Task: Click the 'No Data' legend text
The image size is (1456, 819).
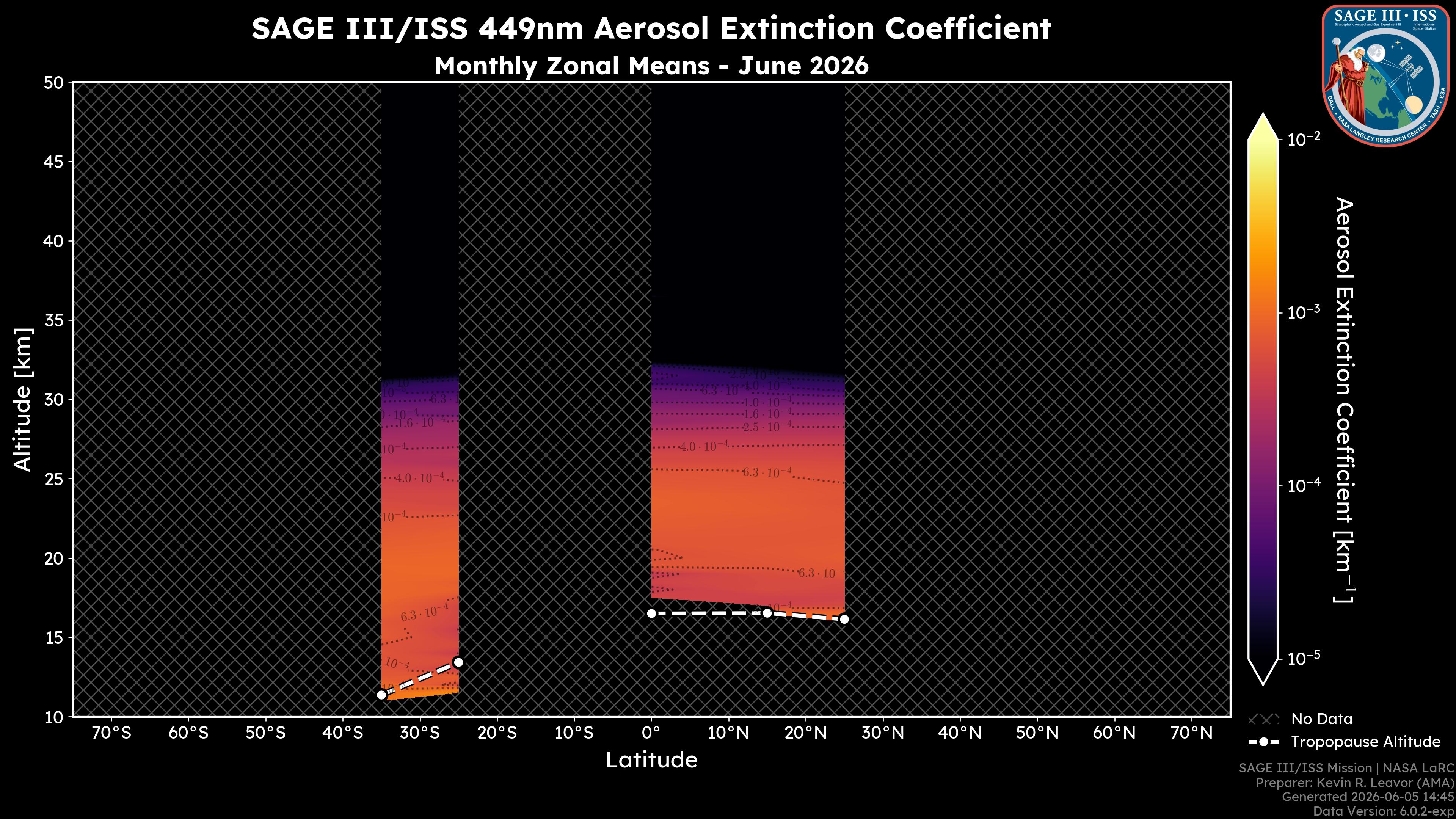Action: (1322, 719)
